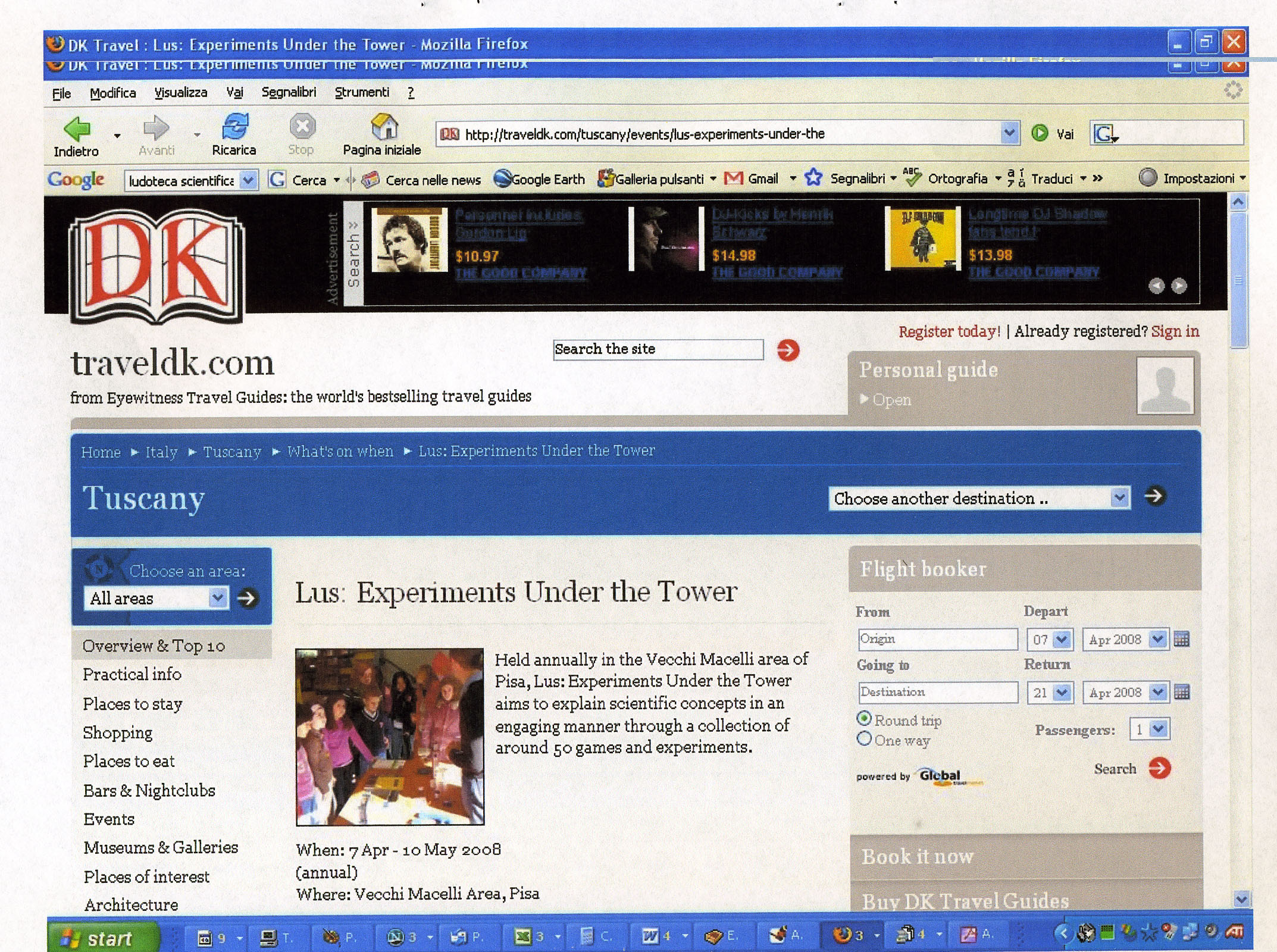Click the Gmail toolbar icon

(x=733, y=178)
